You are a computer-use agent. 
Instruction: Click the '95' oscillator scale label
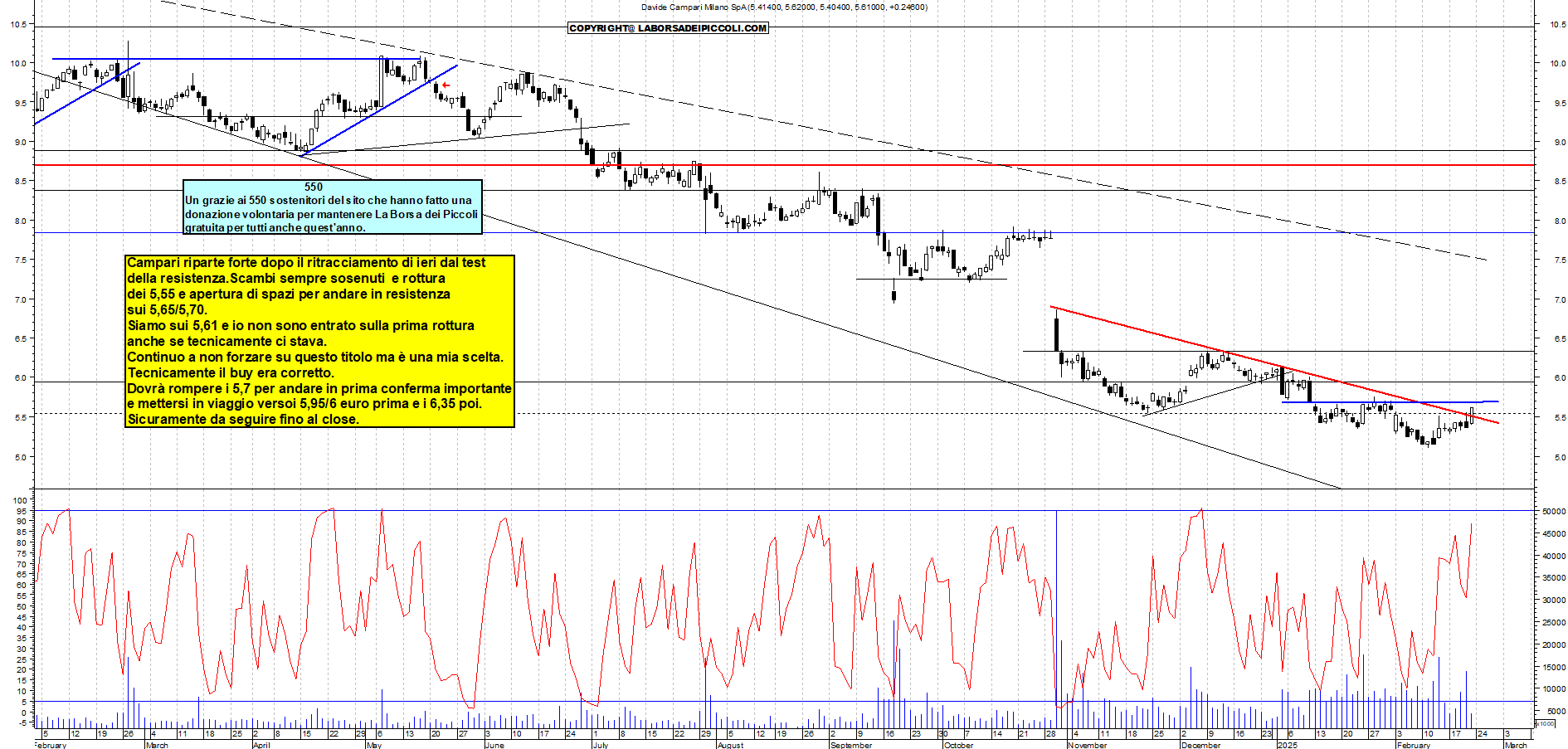[x=22, y=511]
